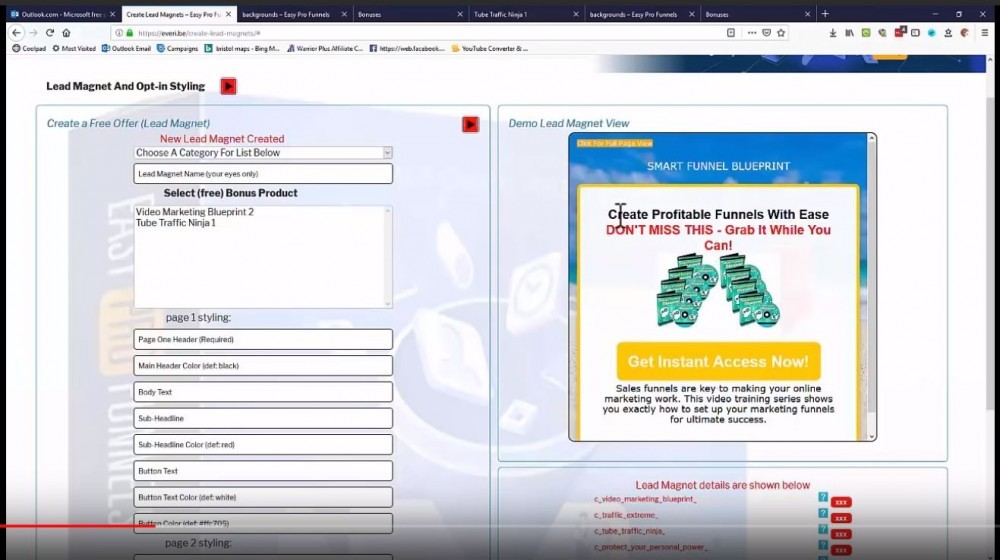Viewport: 1000px width, 560px height.
Task: Open help for c_protect_your_personal_power_
Action: click(823, 545)
